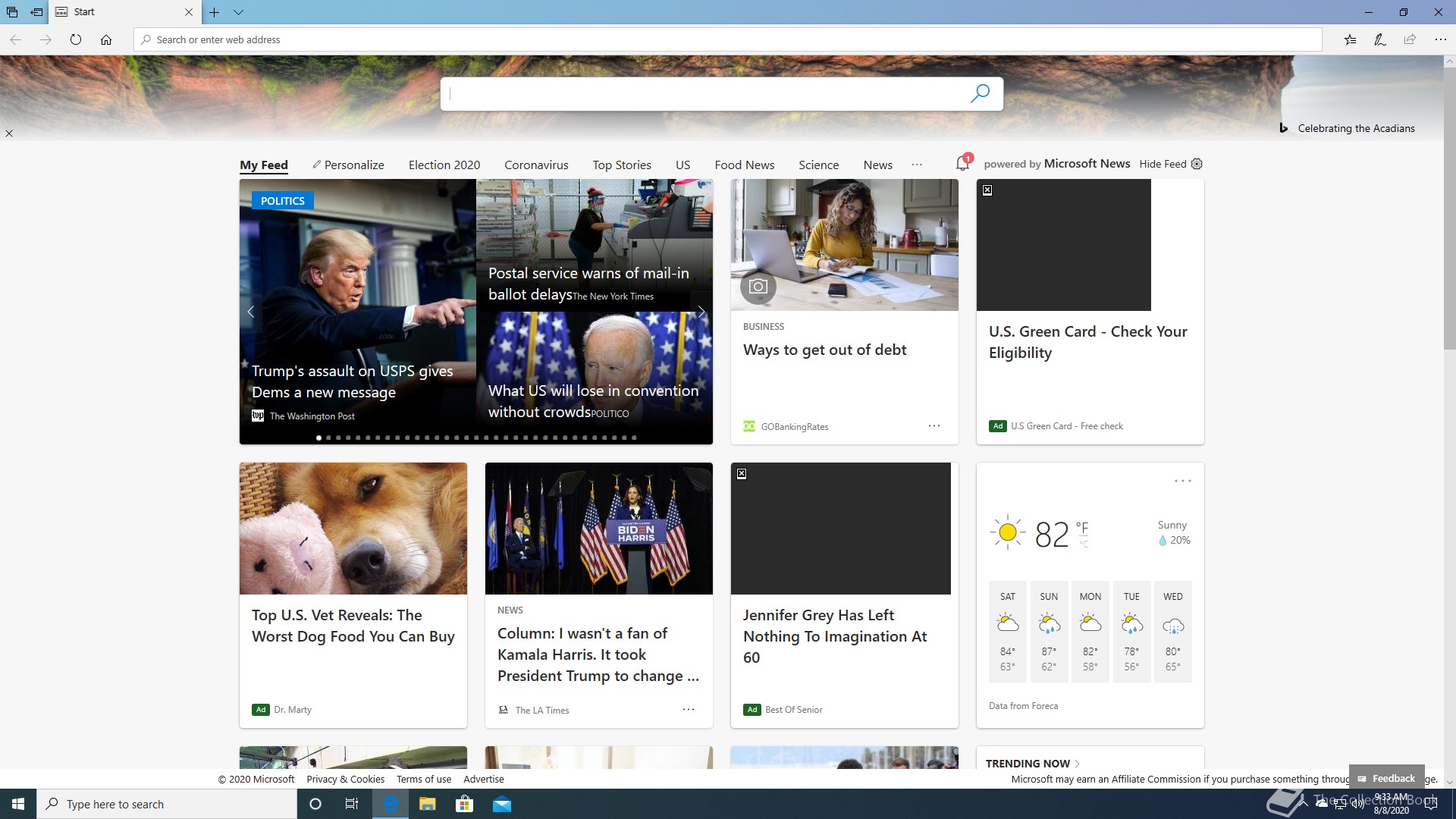Close the Start tab
This screenshot has width=1456, height=819.
(189, 12)
